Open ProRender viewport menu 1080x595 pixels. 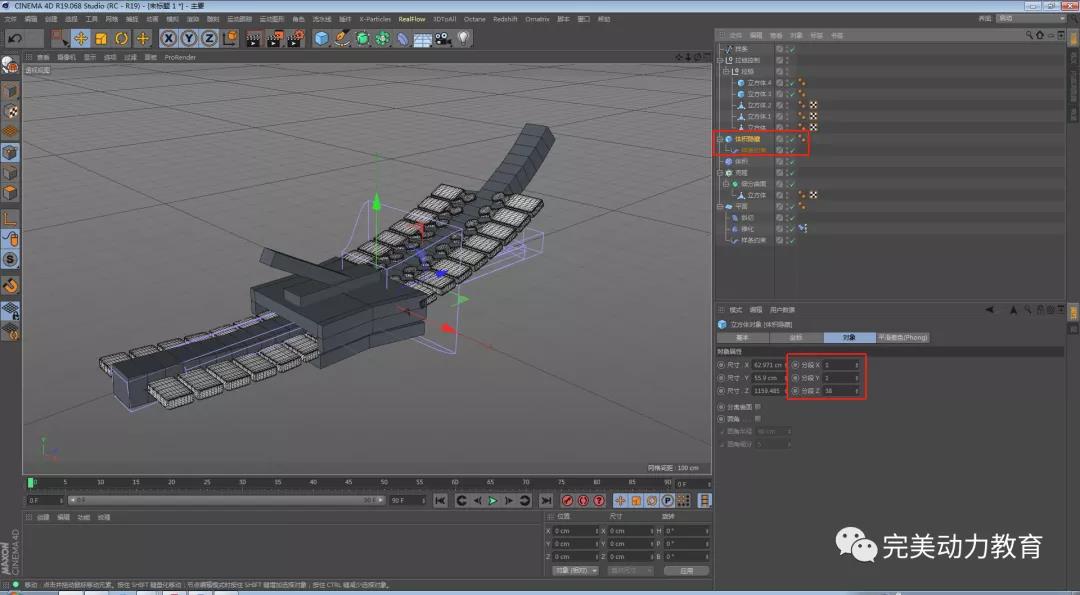[x=180, y=58]
